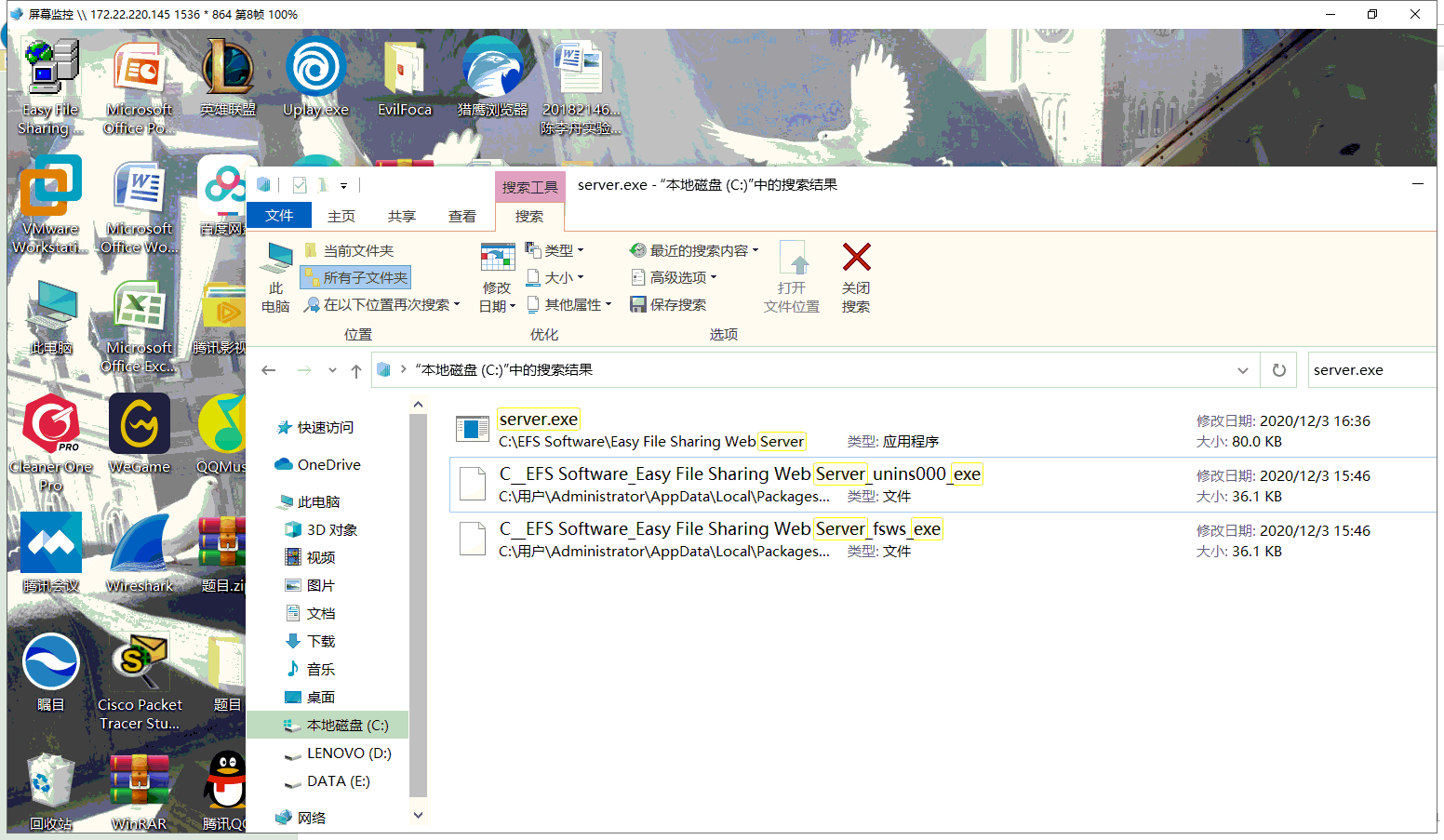
Task: Open EvilFoca desktop folder icon
Action: [x=404, y=78]
